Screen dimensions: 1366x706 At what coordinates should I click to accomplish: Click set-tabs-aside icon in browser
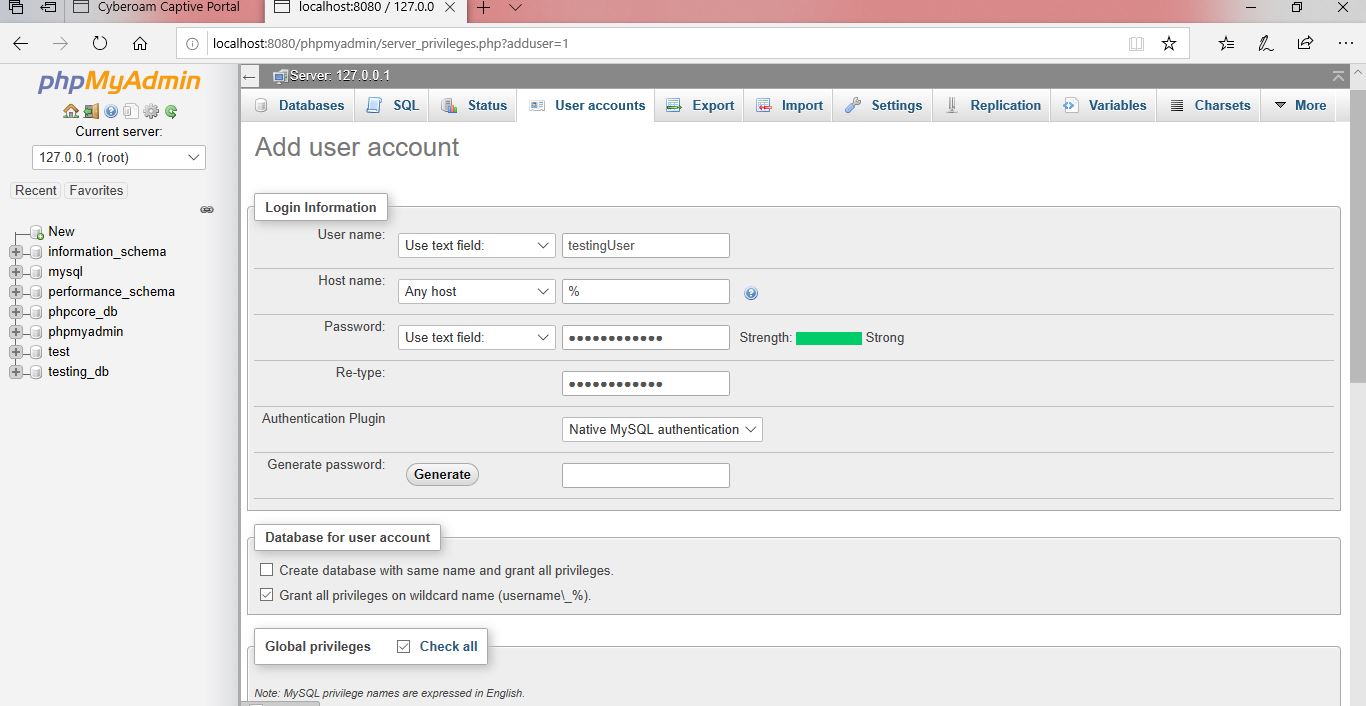click(x=47, y=8)
